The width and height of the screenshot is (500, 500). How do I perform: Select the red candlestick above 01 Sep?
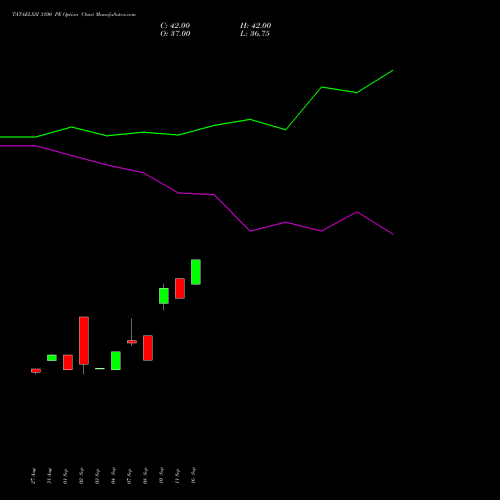point(68,362)
